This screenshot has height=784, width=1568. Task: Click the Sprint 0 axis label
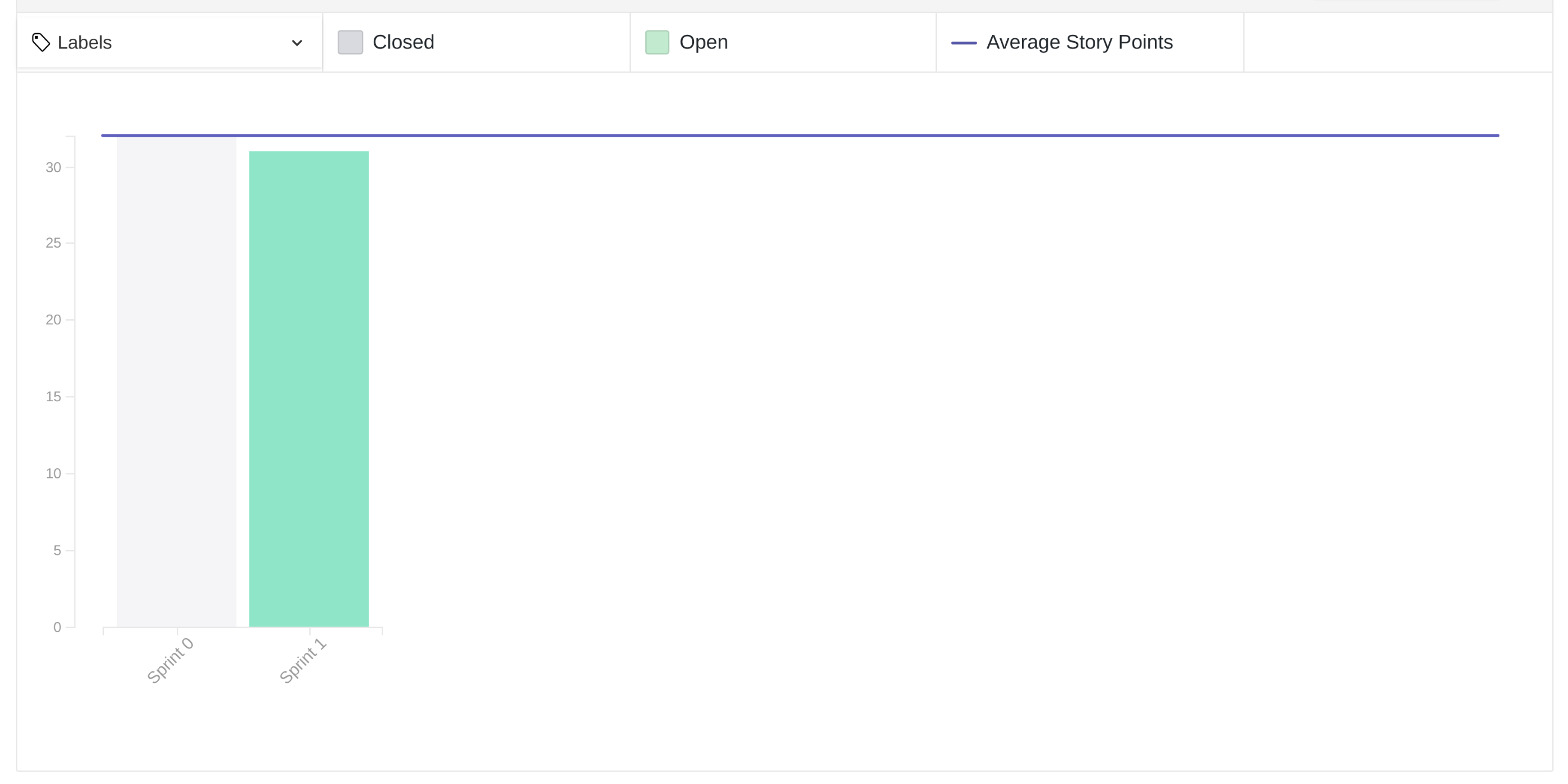click(170, 660)
